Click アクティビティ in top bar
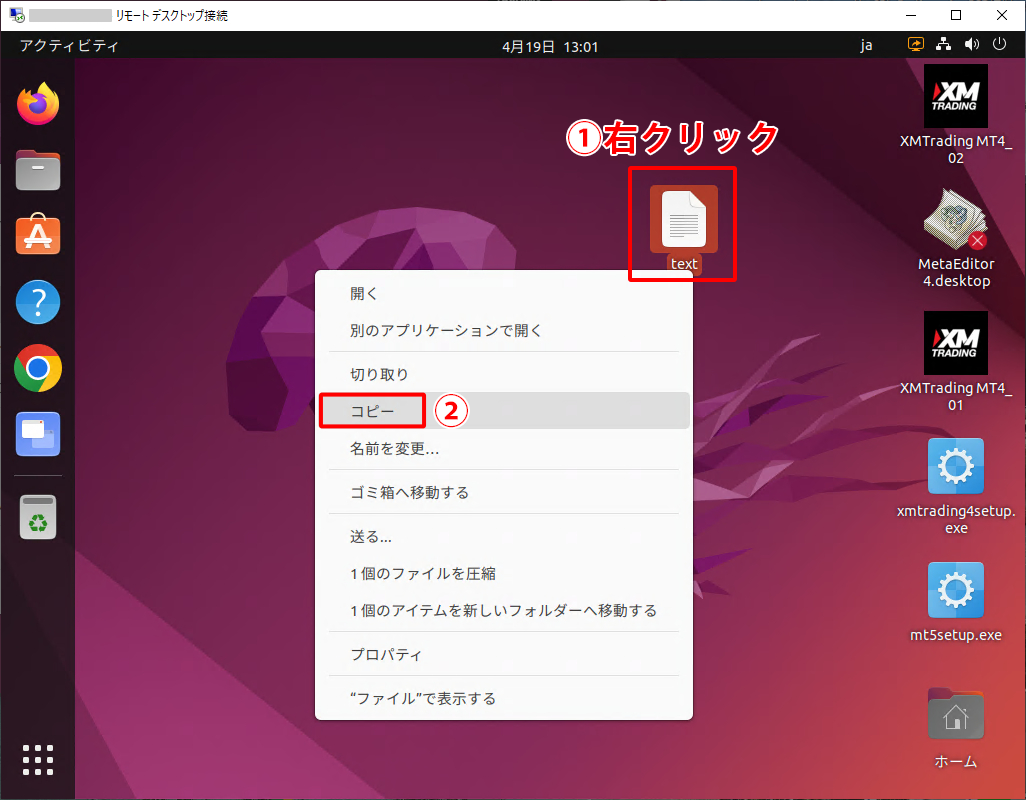The image size is (1026, 800). 69,46
